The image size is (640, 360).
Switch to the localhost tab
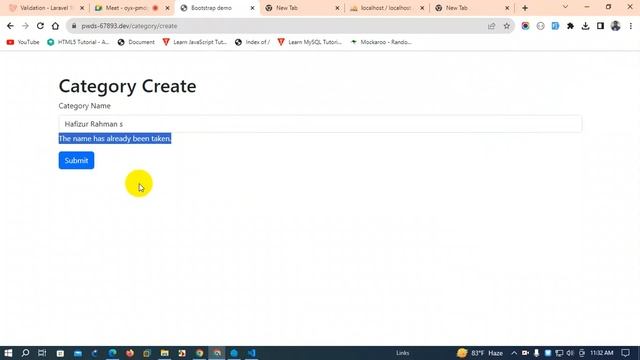[x=387, y=8]
